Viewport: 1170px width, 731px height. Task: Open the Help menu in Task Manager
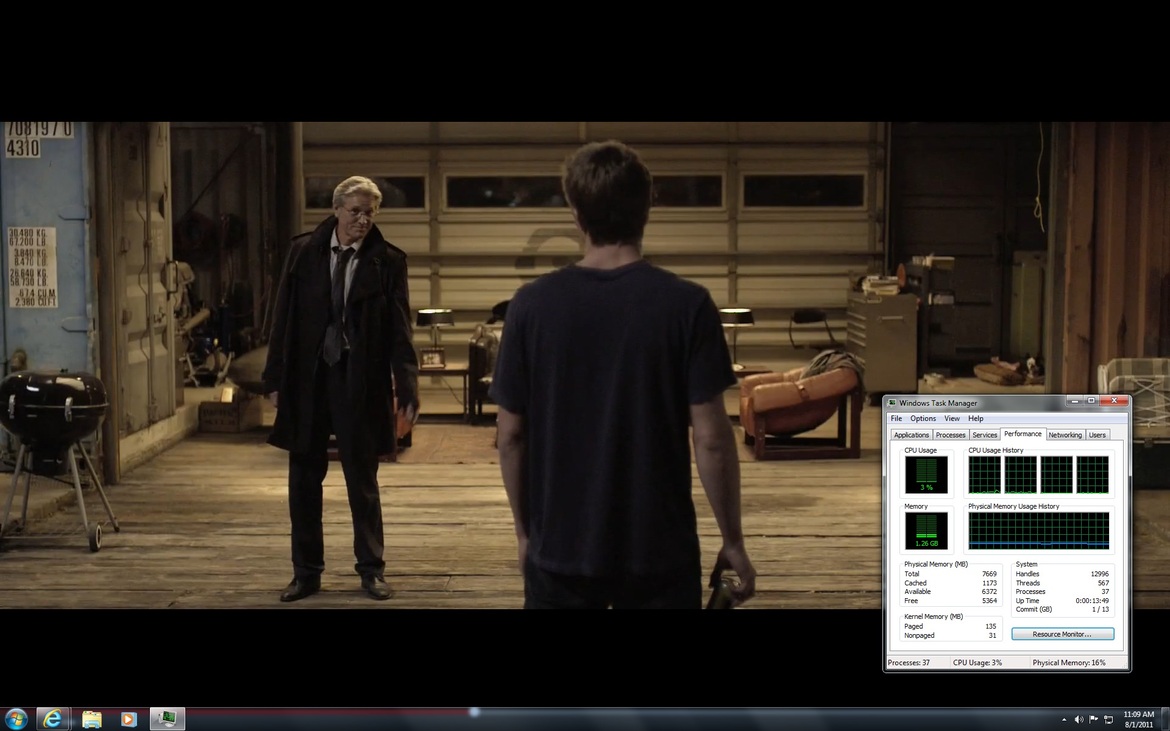pos(975,418)
